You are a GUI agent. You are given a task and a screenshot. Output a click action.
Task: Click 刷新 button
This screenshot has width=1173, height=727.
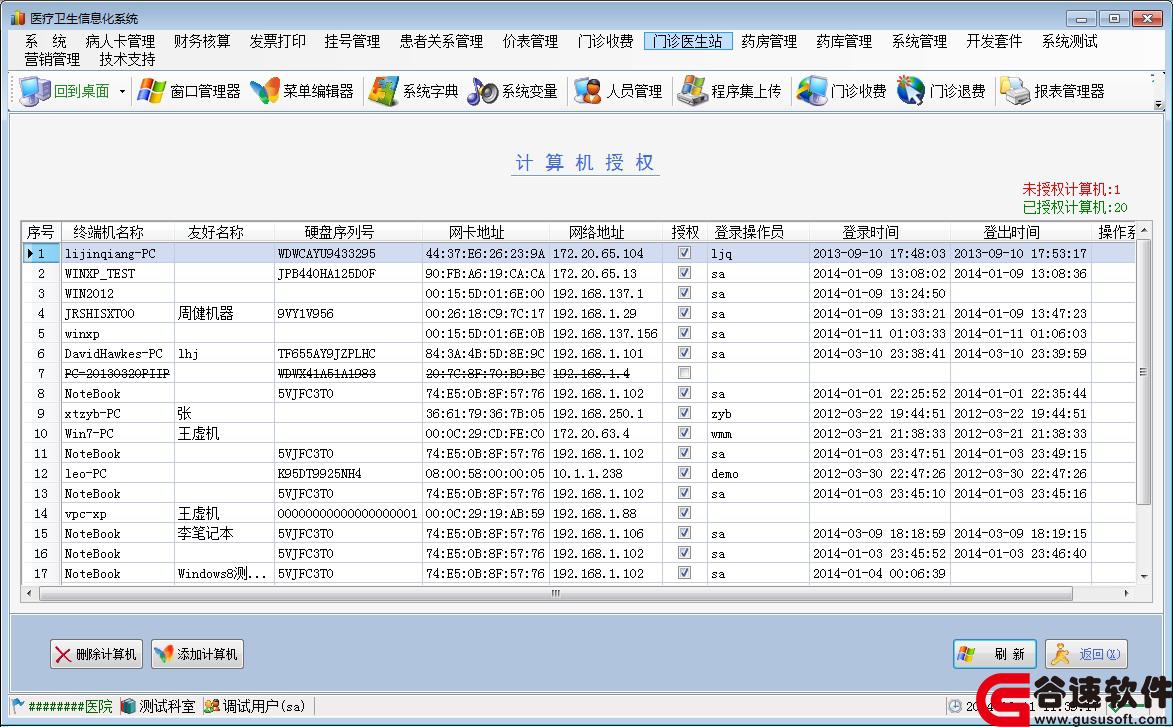[x=995, y=654]
